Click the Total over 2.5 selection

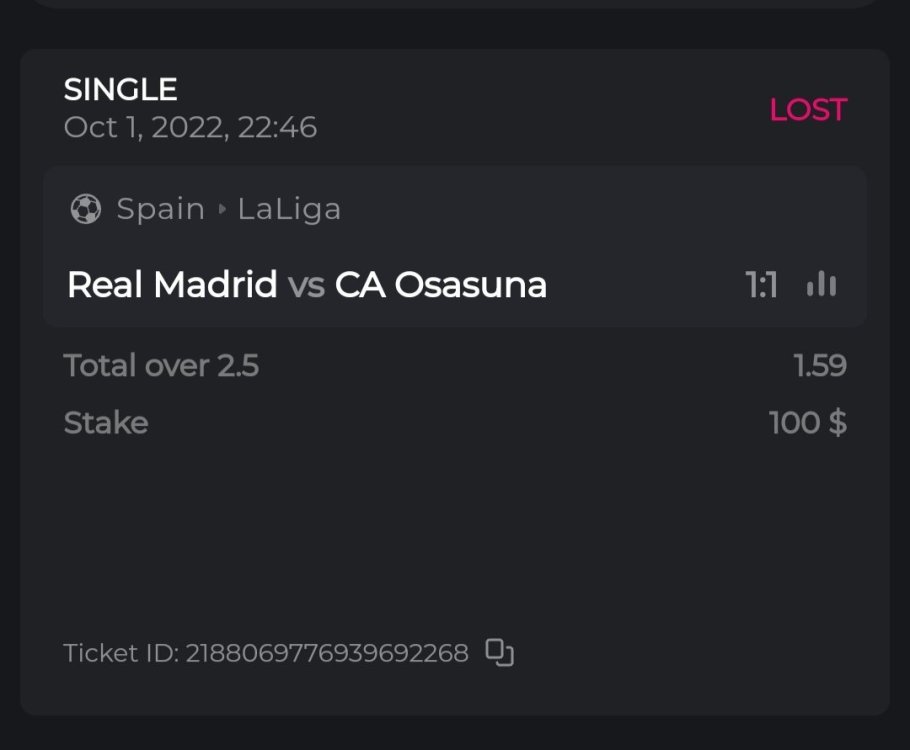click(161, 366)
